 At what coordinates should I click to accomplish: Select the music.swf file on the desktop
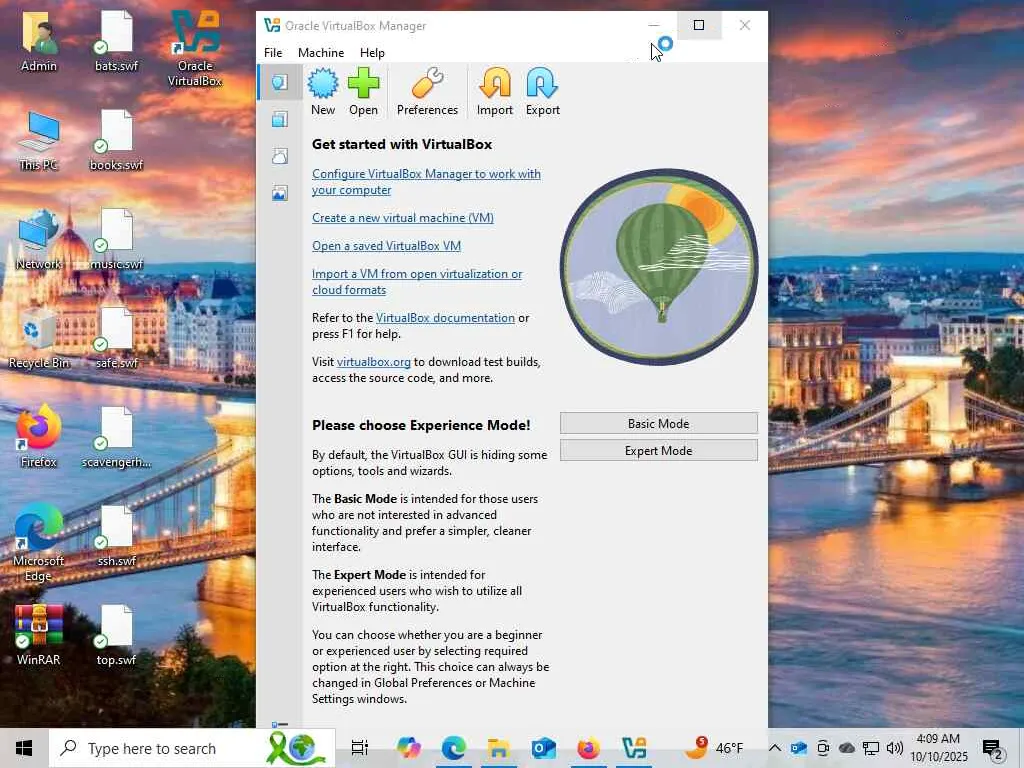coord(116,240)
